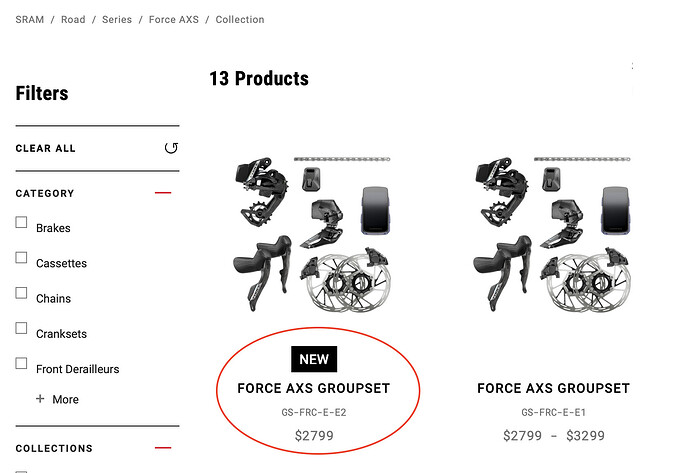This screenshot has width=690, height=473.
Task: Toggle the Front Derailleurs checkbox
Action: [21, 363]
